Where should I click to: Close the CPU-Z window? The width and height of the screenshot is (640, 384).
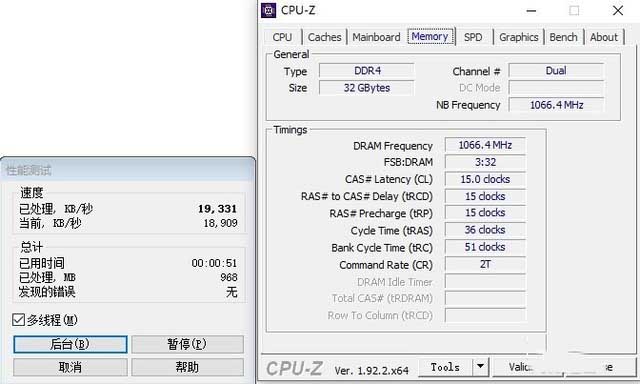[618, 11]
